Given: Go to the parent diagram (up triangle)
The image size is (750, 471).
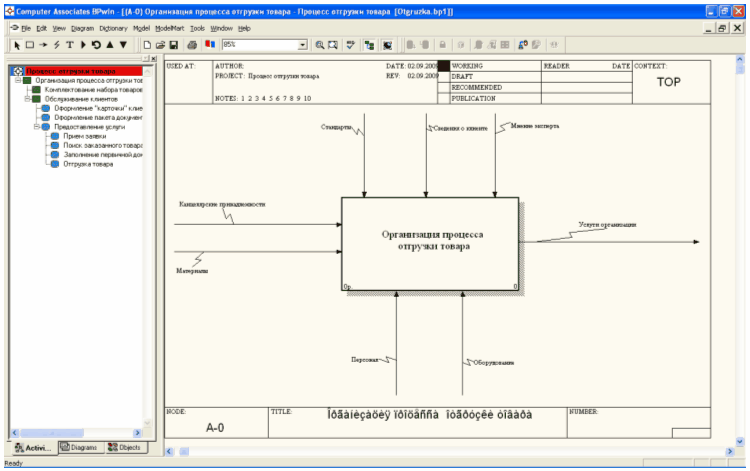Looking at the screenshot, I should [x=110, y=45].
